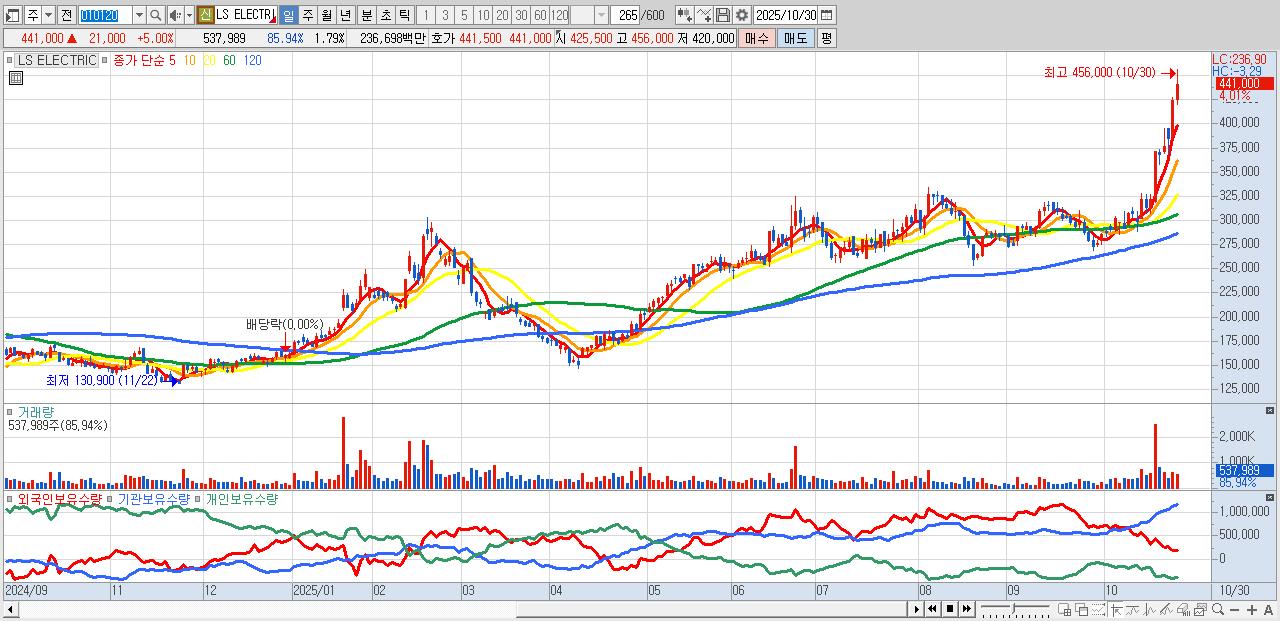The width and height of the screenshot is (1280, 621).
Task: Open the dropdown arrow beside speaker icon
Action: (x=189, y=15)
